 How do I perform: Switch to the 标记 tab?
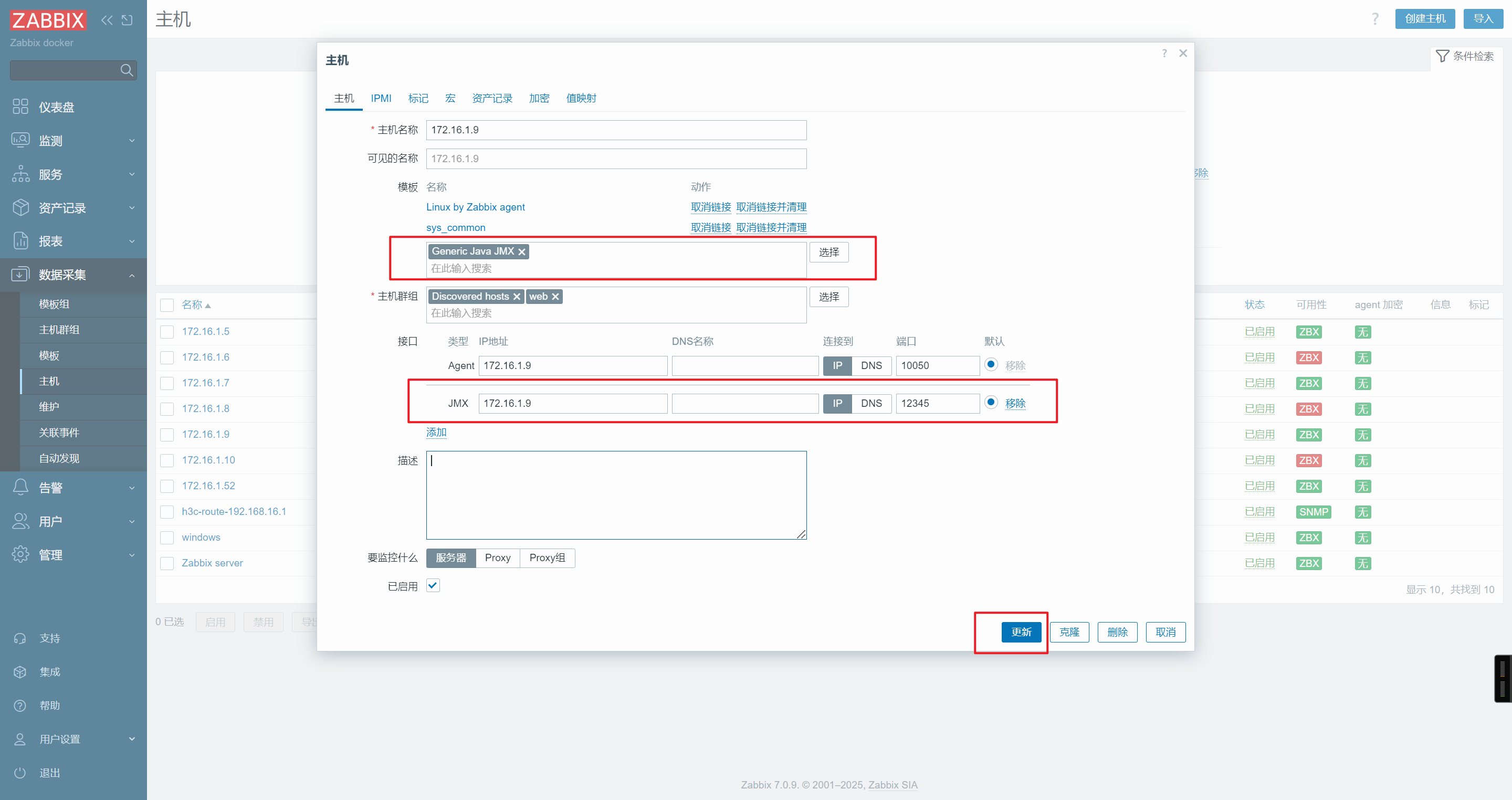(418, 98)
